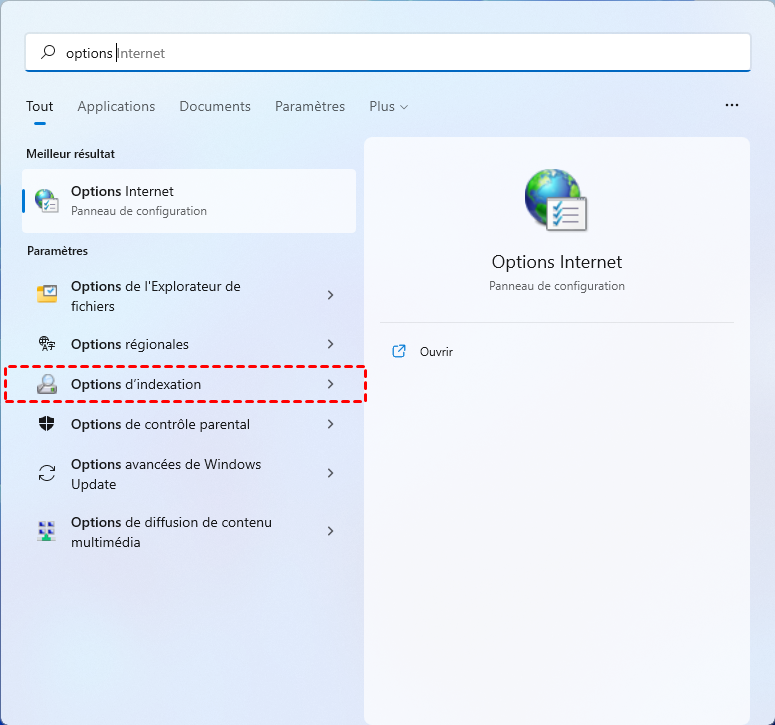This screenshot has width=775, height=725.
Task: Click the search magnifier icon
Action: click(48, 52)
